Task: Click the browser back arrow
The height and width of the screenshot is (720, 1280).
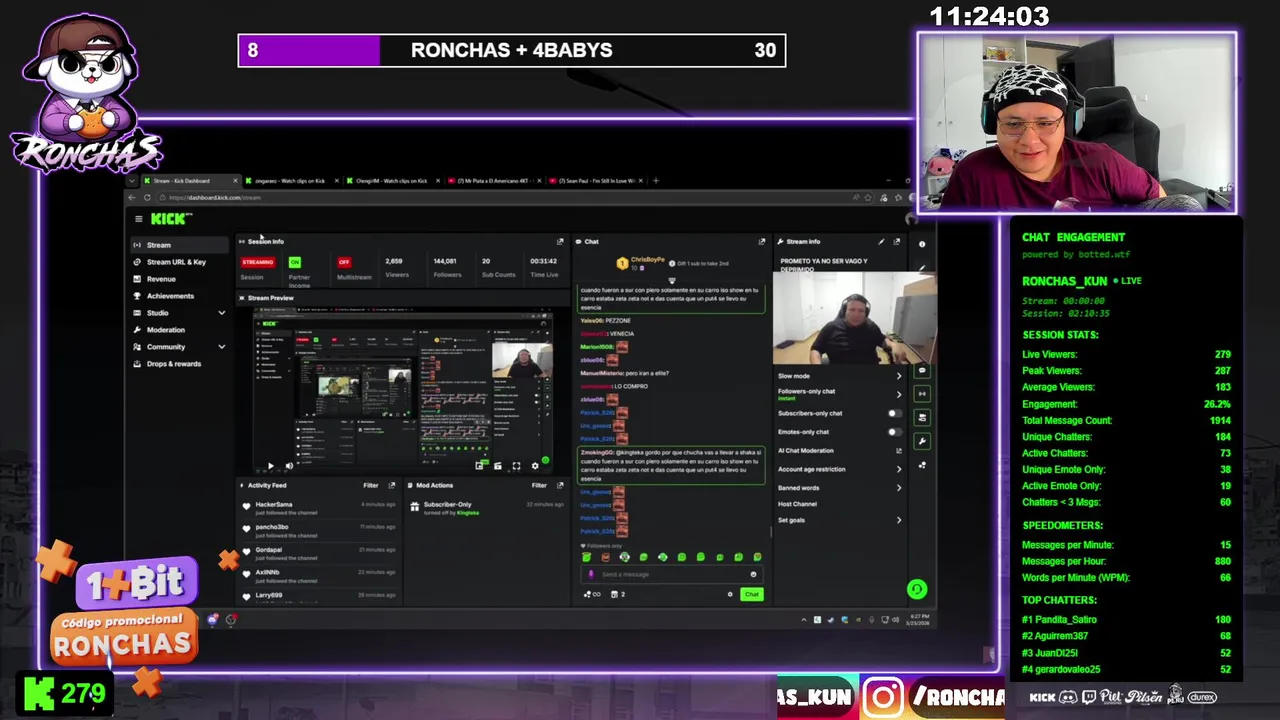Action: point(133,197)
